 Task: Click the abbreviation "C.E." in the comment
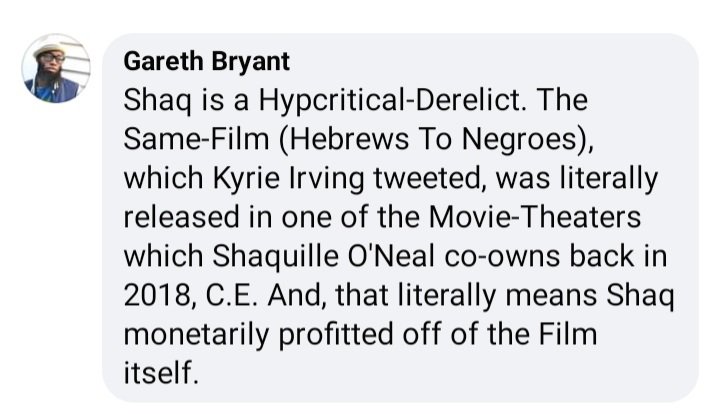[236, 293]
